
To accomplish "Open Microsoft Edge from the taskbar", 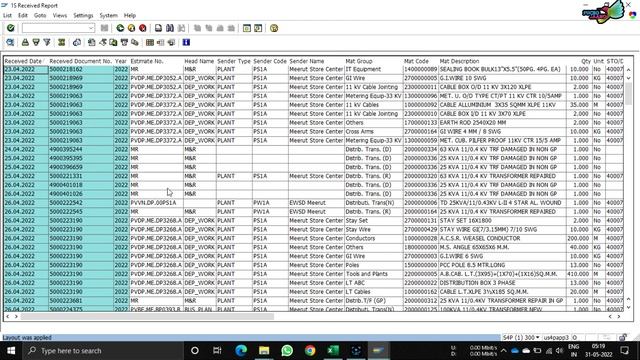I will pos(241,351).
